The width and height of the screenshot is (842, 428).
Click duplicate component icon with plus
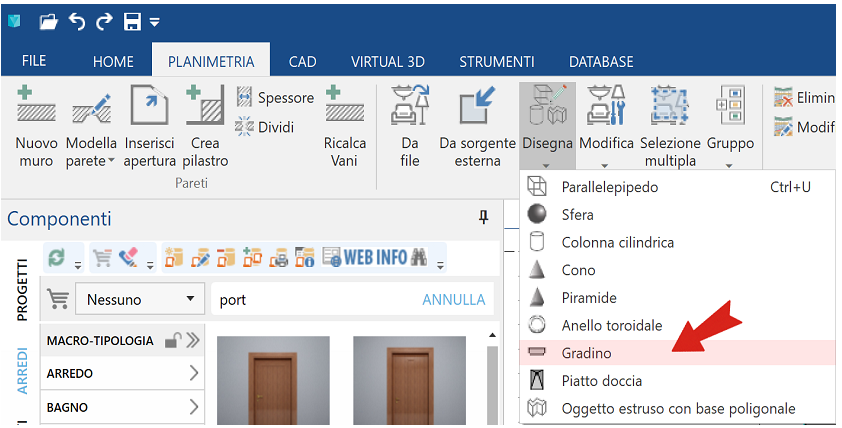click(x=252, y=258)
